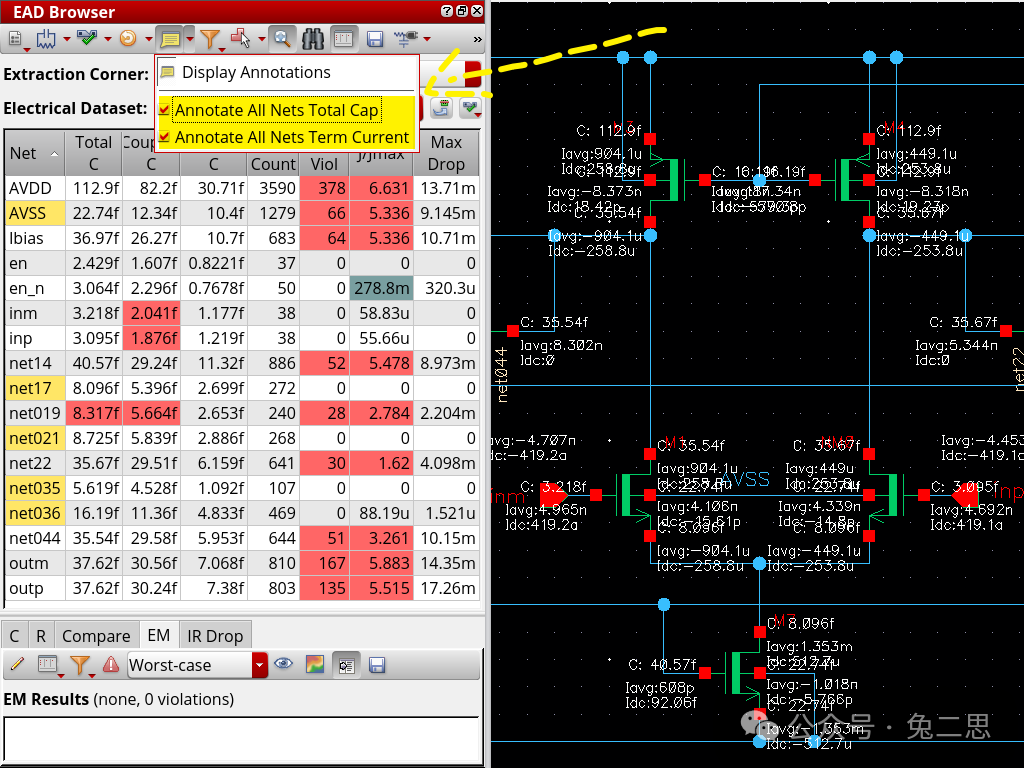This screenshot has width=1024, height=768.
Task: Click the yellow annotation note toolbar icon
Action: (x=169, y=39)
